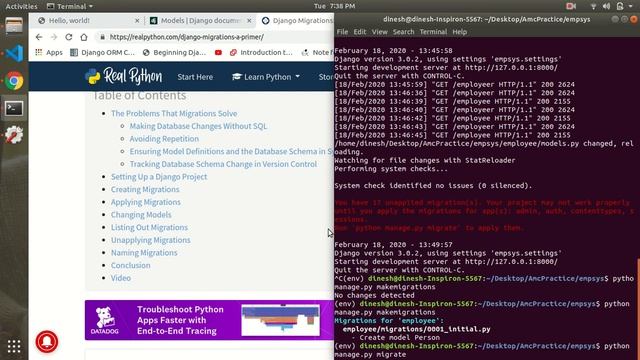The height and width of the screenshot is (360, 640).
Task: Open Changing Models link
Action: [x=141, y=215]
